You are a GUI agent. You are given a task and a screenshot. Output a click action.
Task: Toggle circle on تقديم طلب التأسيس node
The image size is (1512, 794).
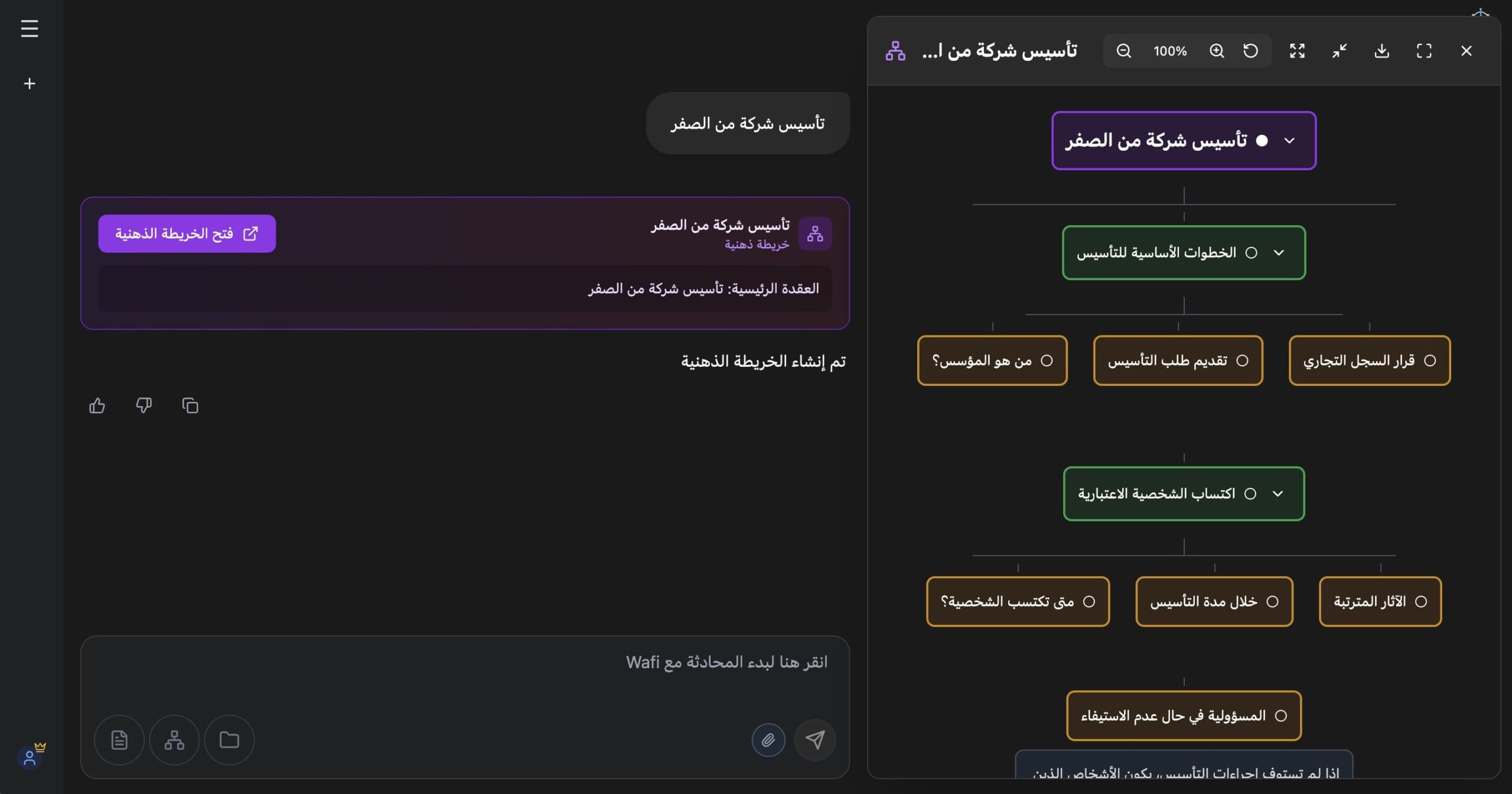pyautogui.click(x=1242, y=360)
